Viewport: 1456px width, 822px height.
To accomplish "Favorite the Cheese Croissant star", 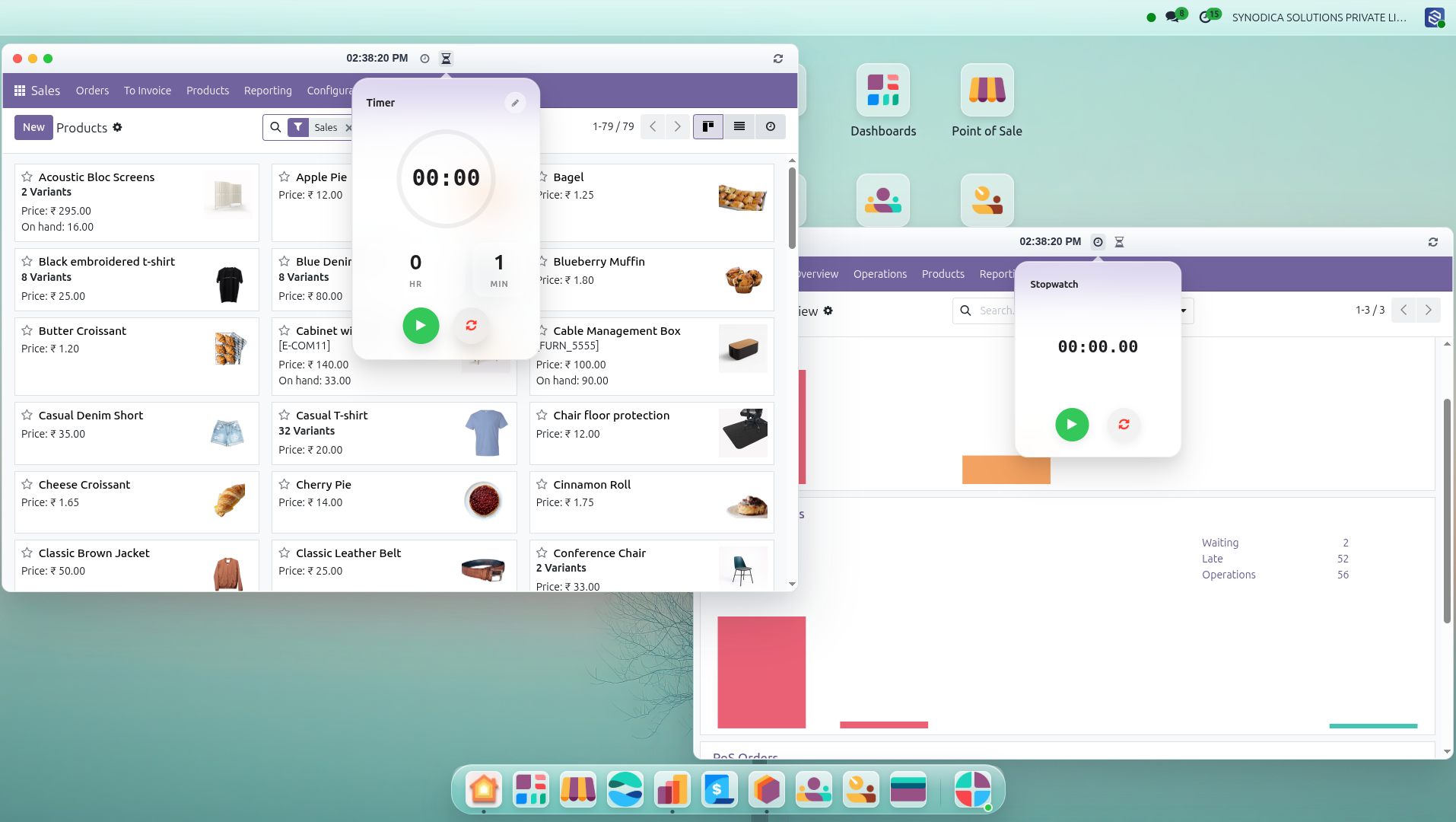I will (x=27, y=484).
